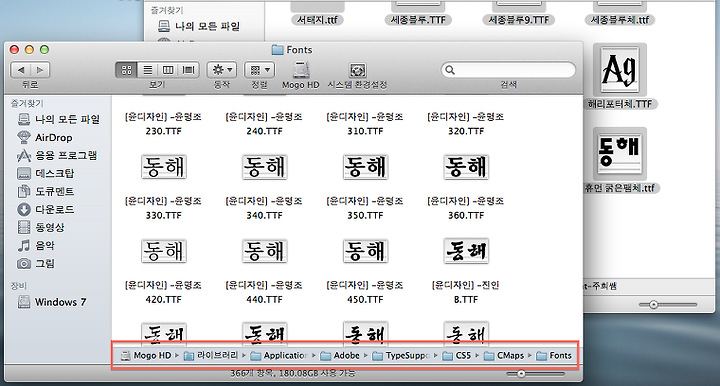Open the action gear dropdown

pos(222,70)
